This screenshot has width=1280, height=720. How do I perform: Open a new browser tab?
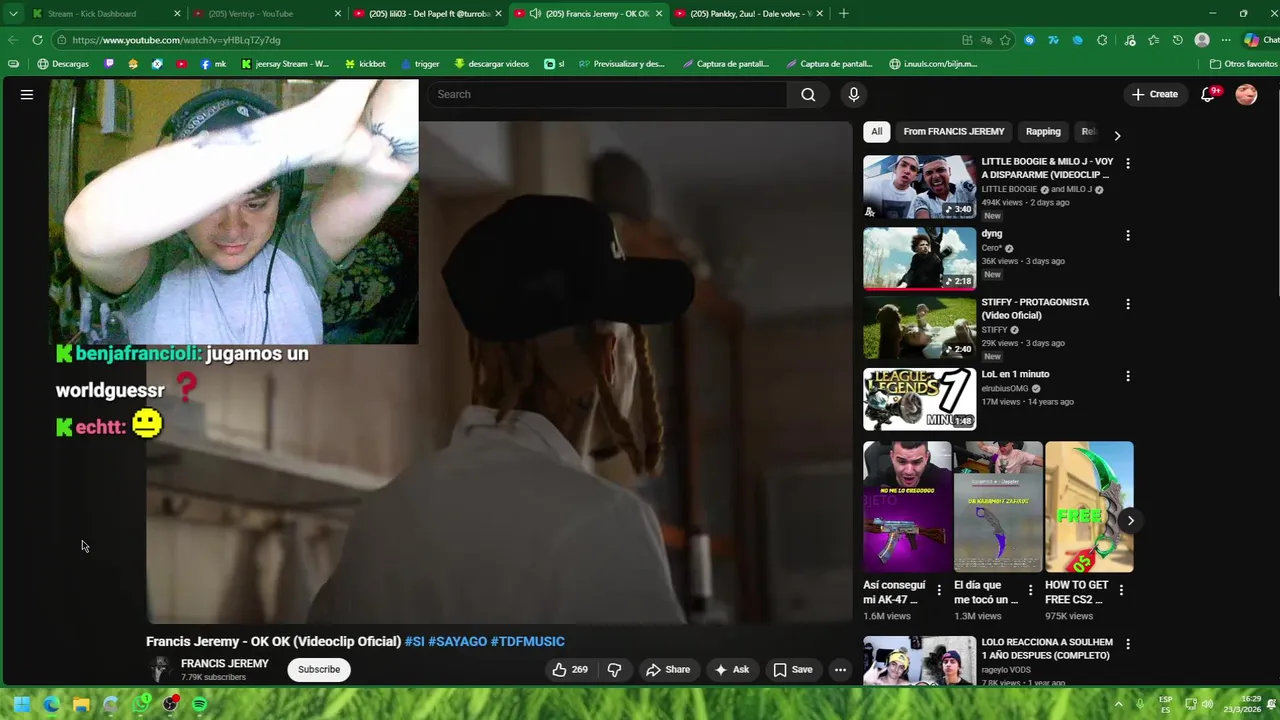click(x=843, y=13)
